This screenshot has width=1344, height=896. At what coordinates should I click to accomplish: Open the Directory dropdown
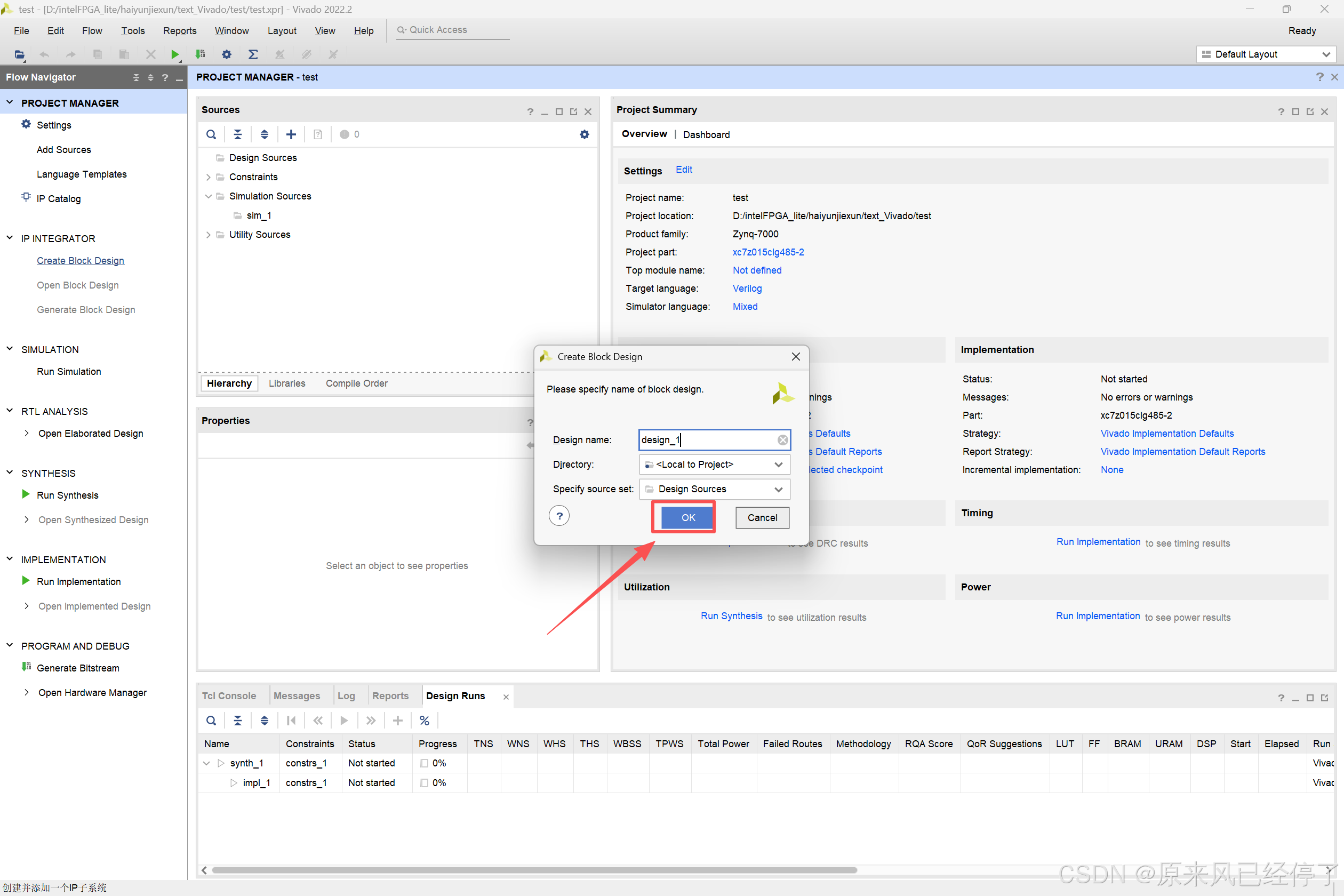click(x=714, y=464)
